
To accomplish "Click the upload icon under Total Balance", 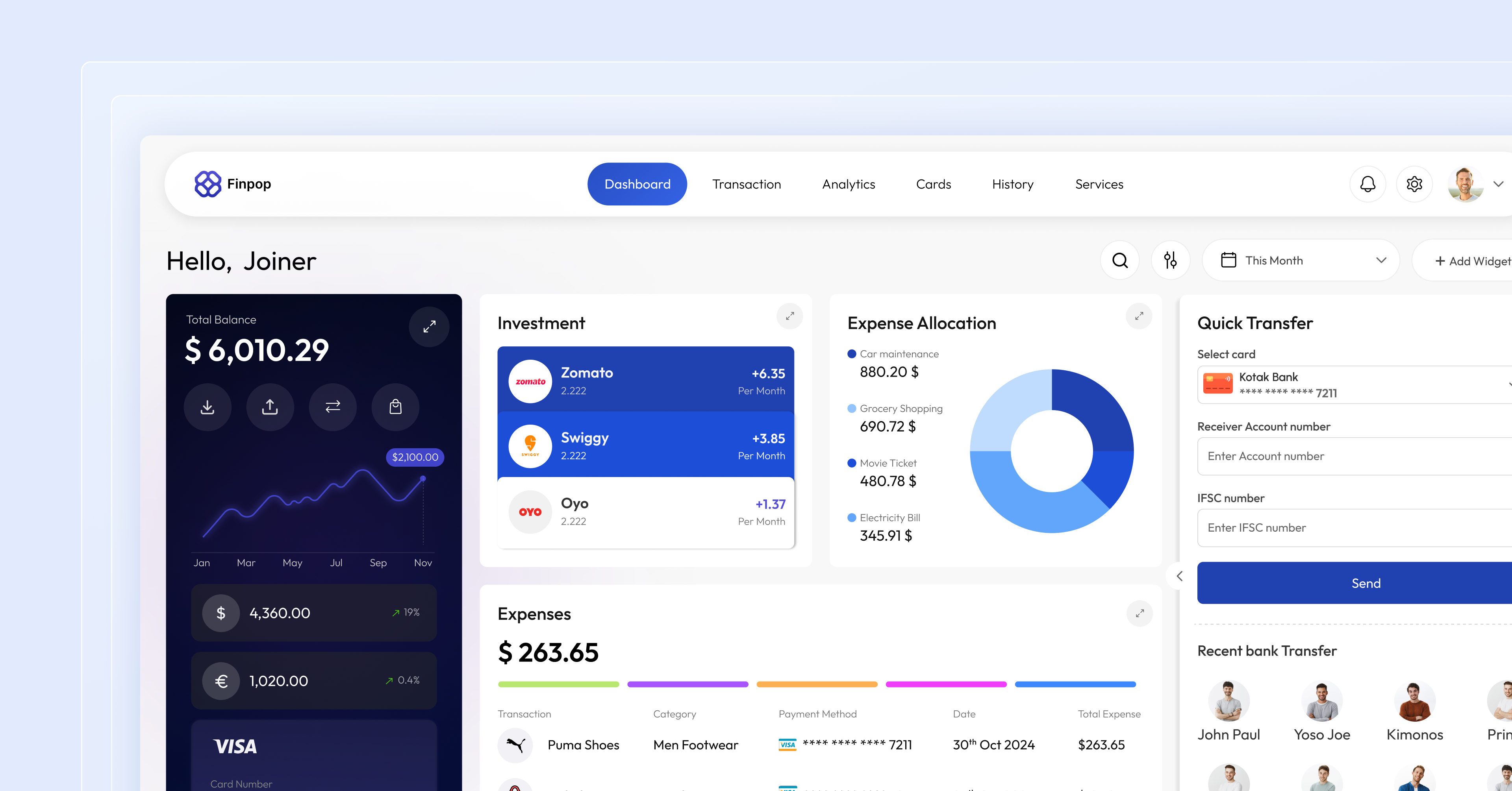I will pyautogui.click(x=270, y=407).
